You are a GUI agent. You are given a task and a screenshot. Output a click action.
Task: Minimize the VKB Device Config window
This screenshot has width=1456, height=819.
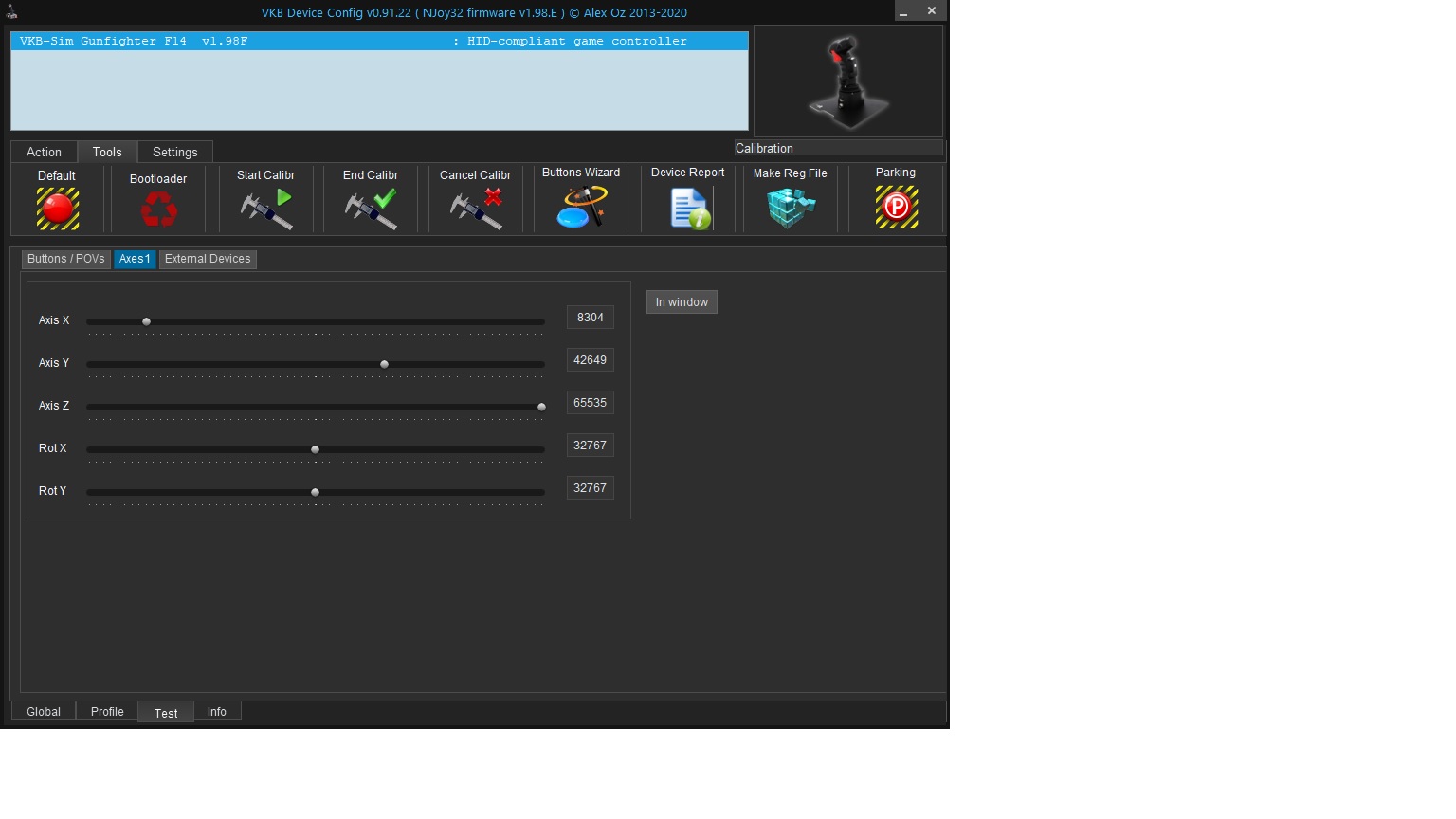point(903,11)
